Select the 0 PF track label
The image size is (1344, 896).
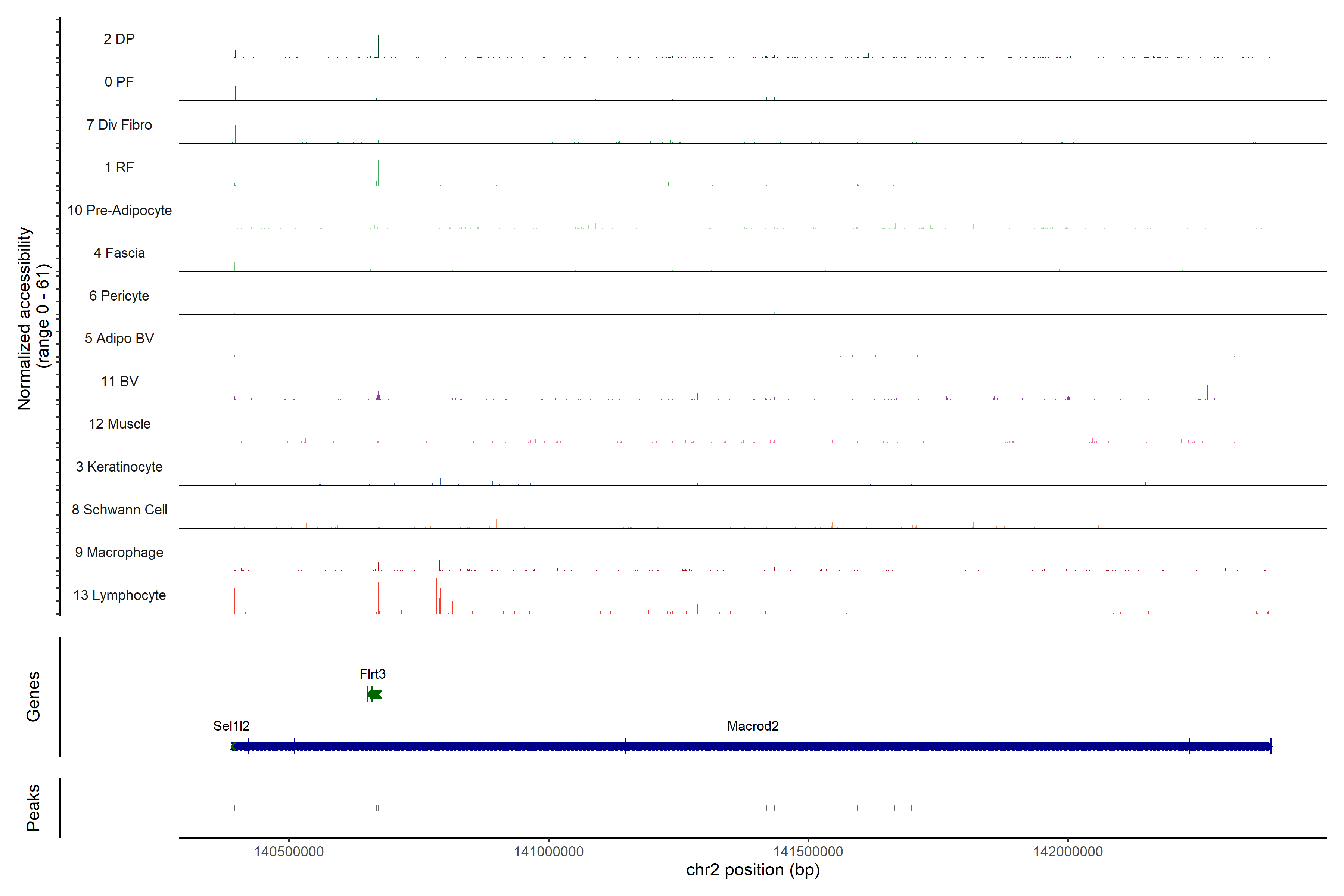point(119,82)
